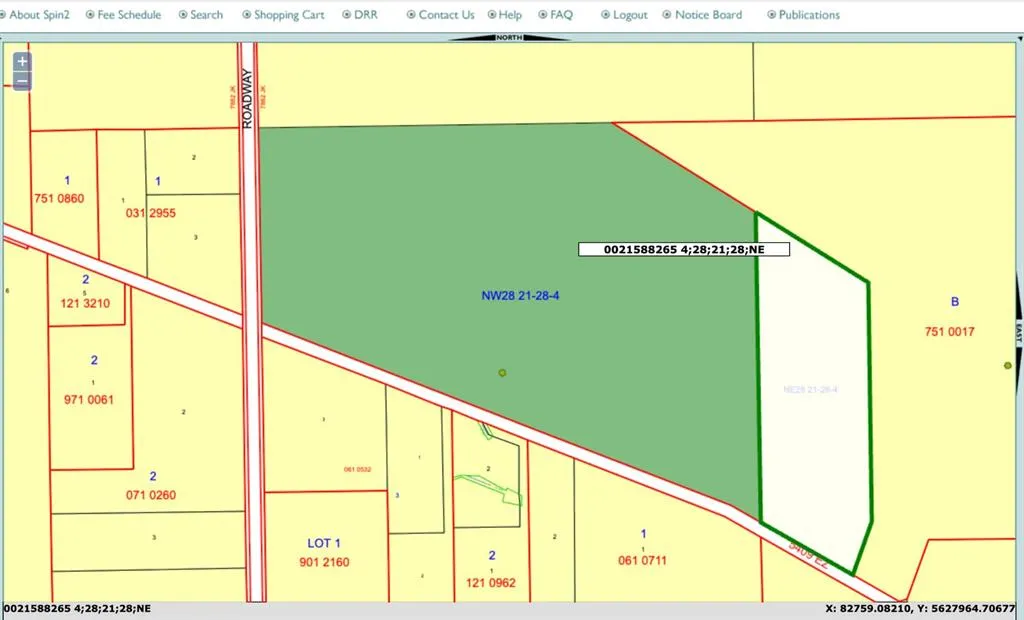1024x620 pixels.
Task: Open the Fee Schedule page
Action: pyautogui.click(x=129, y=14)
